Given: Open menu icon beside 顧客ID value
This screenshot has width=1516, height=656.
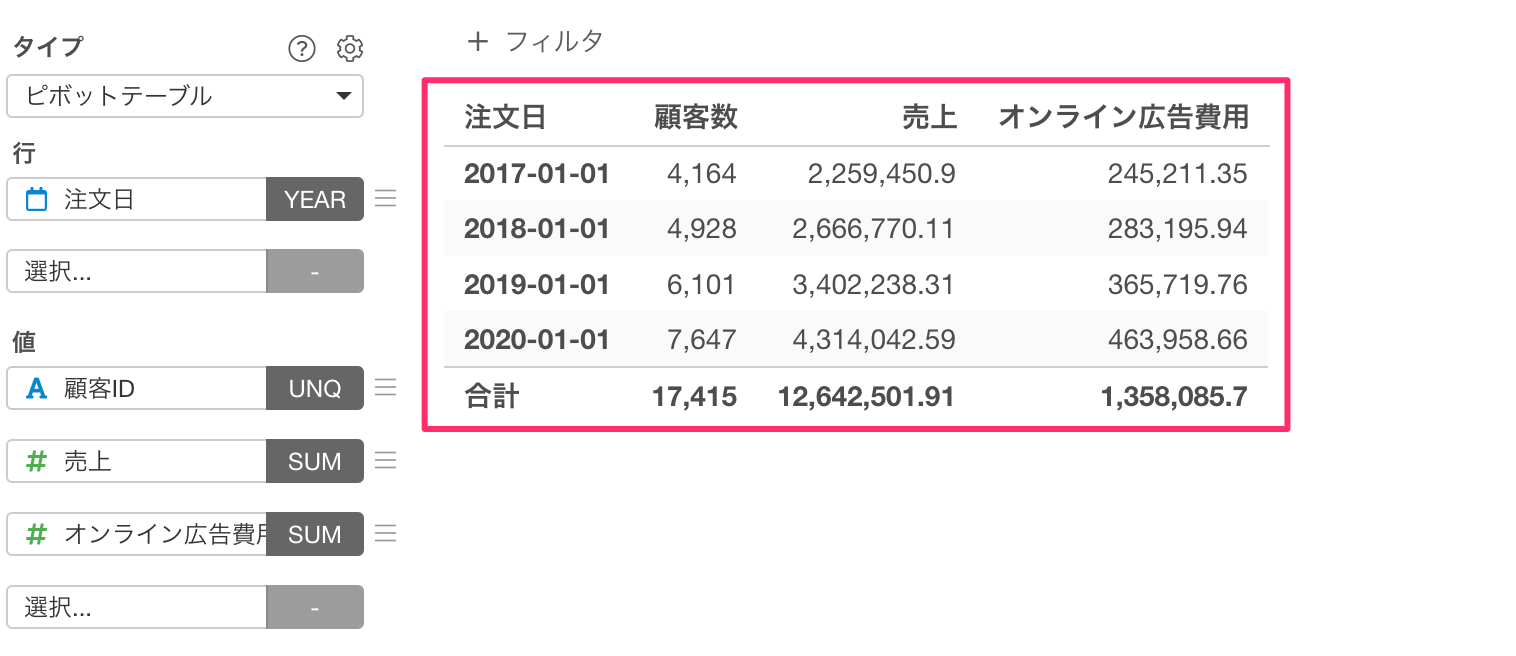Looking at the screenshot, I should [385, 388].
